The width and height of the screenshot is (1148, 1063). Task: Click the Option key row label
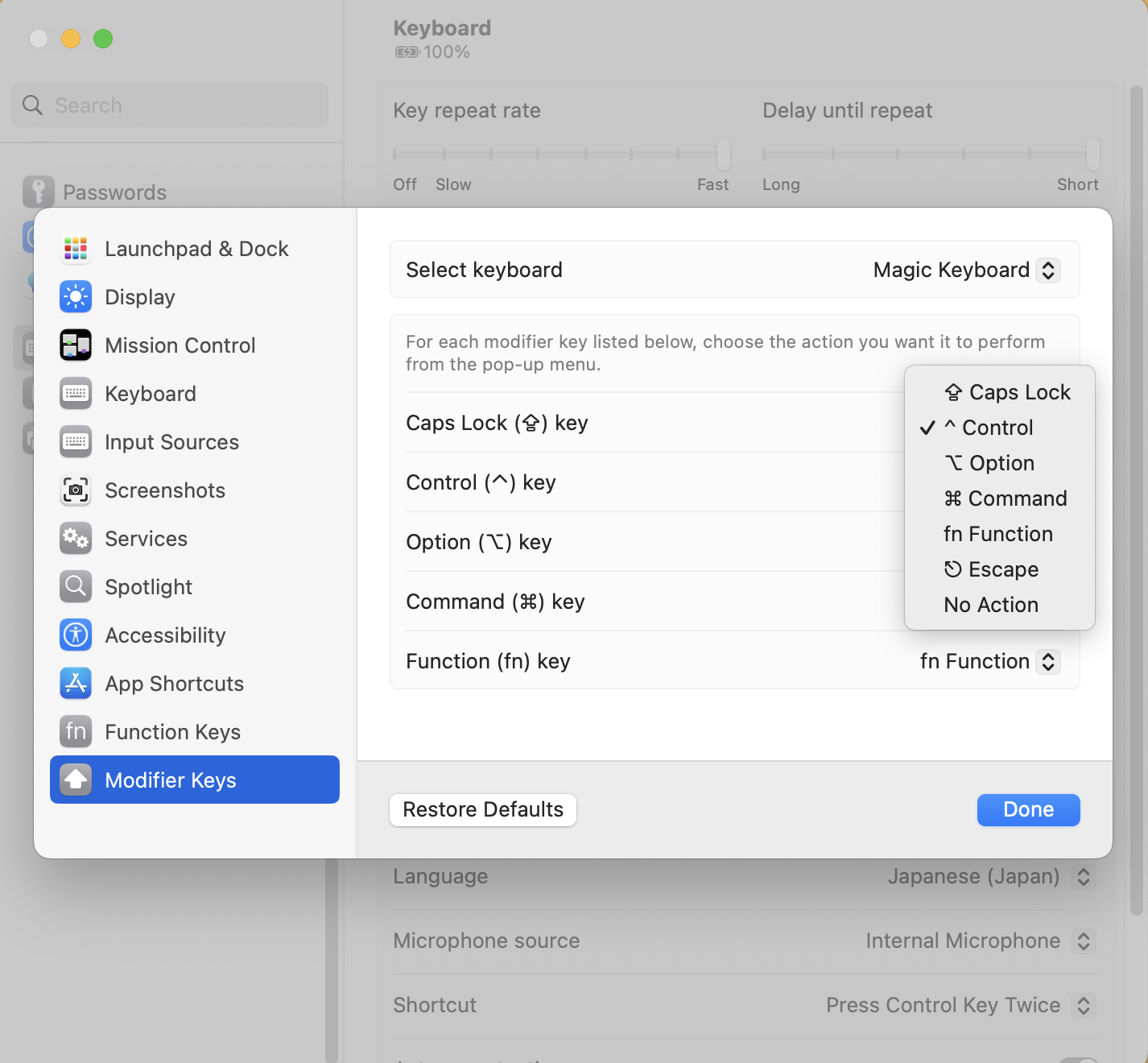(479, 542)
